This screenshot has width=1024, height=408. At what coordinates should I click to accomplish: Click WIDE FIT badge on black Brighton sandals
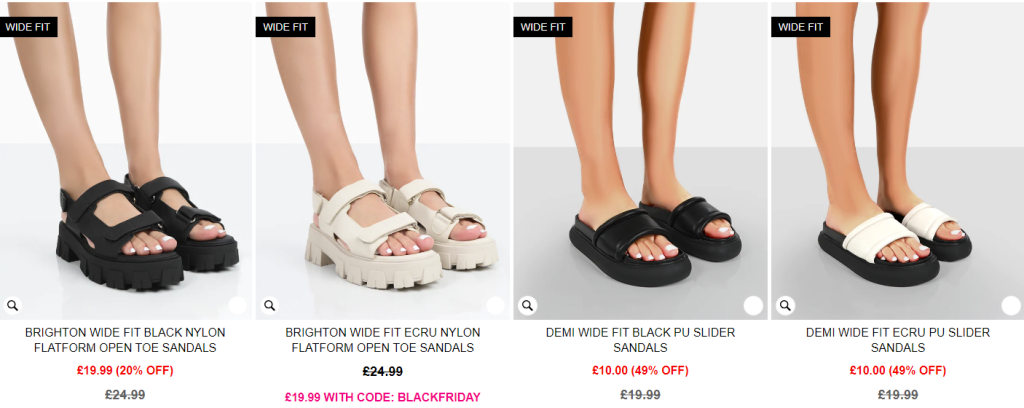28,27
